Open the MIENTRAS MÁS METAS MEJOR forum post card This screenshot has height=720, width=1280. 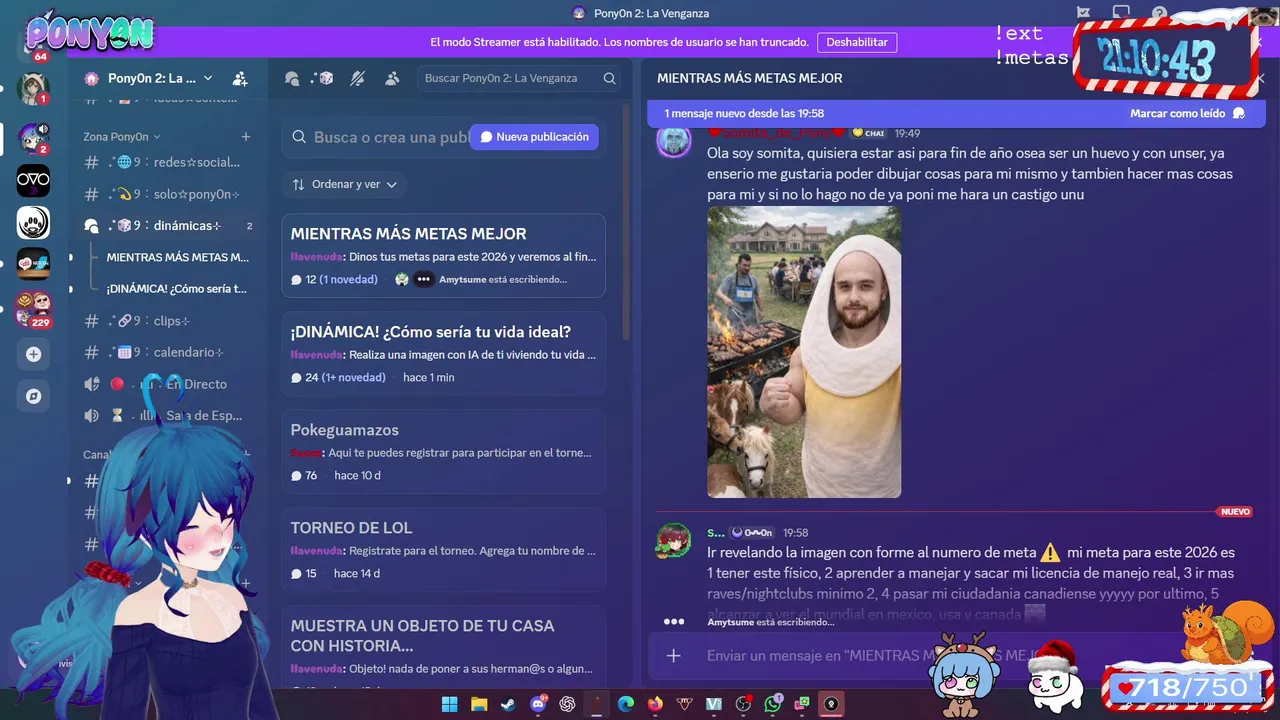pos(443,256)
